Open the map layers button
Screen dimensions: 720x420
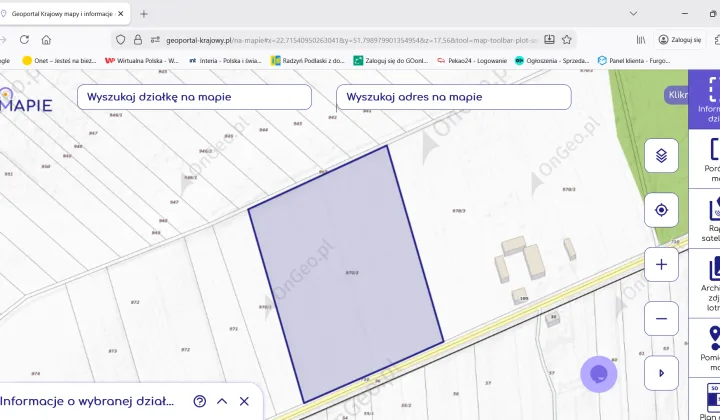661,156
